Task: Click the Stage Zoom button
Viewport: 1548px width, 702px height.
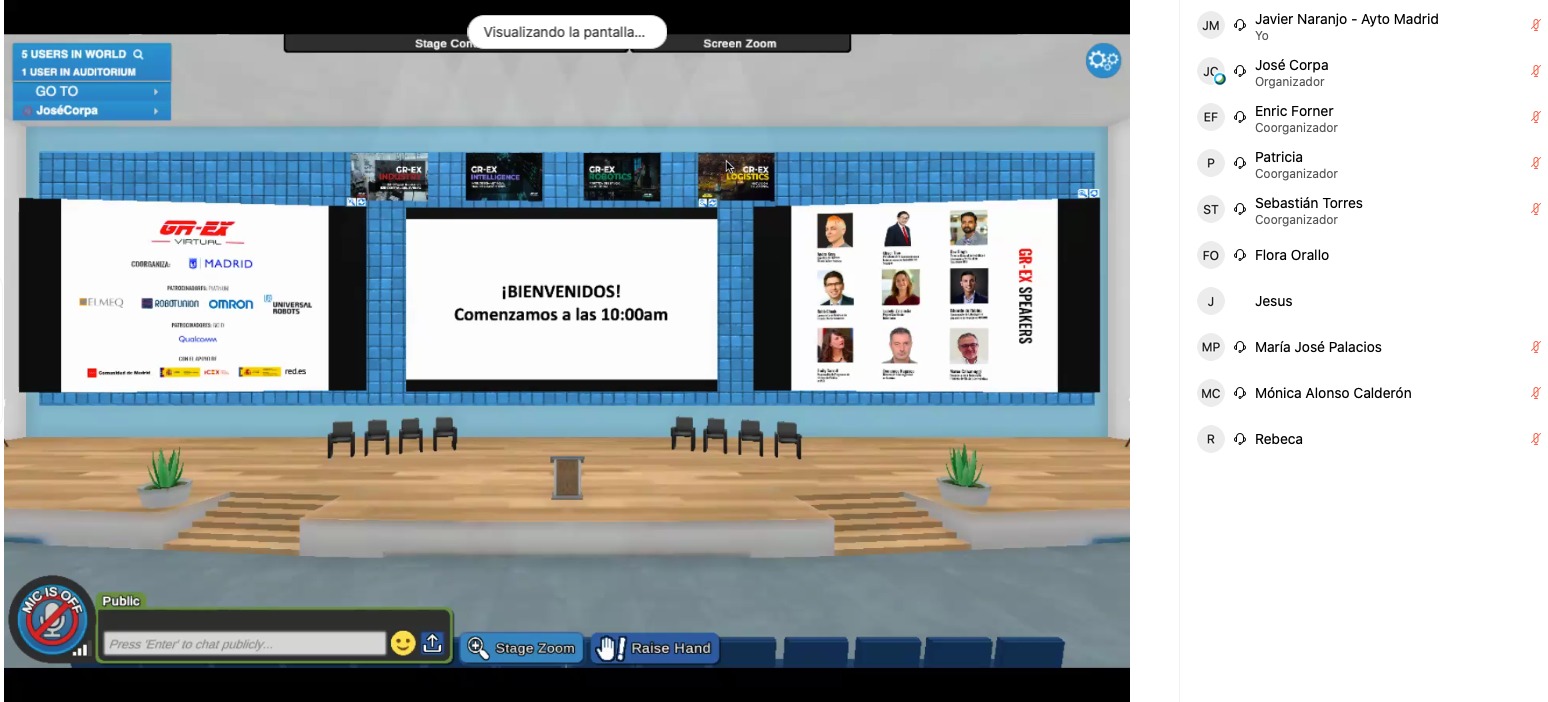Action: (x=523, y=648)
